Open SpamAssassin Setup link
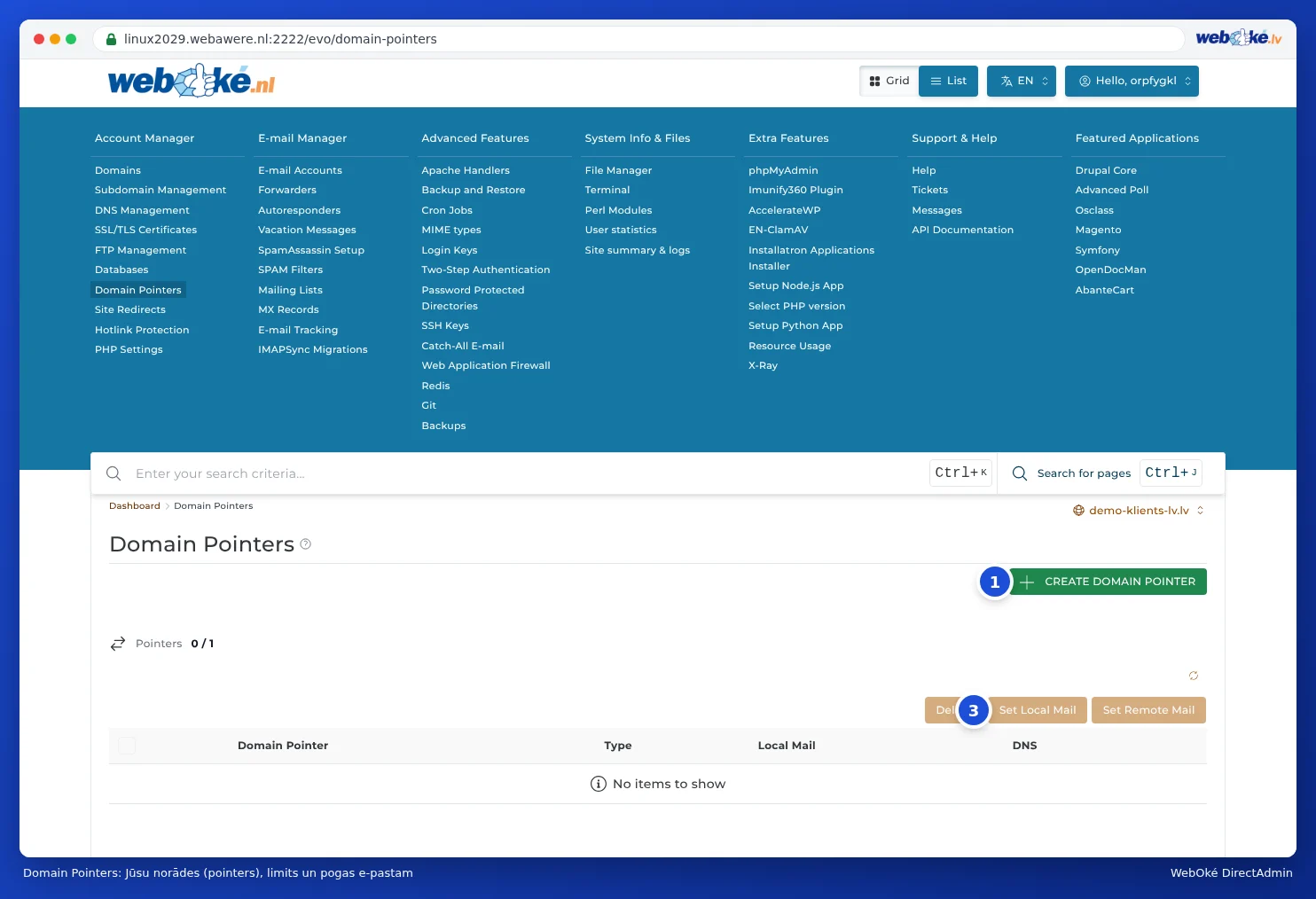Screen dimensions: 1316x899 click(311, 250)
